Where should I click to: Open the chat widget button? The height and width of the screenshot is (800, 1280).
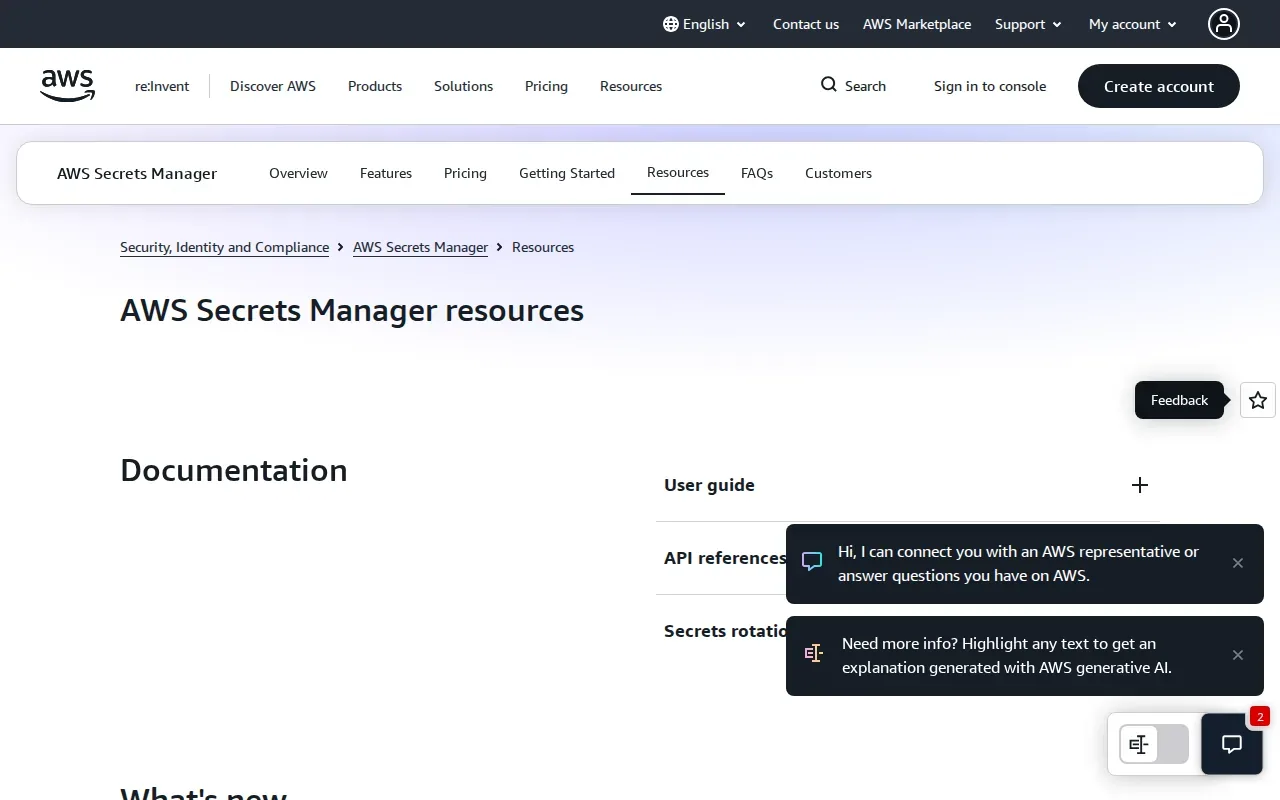pyautogui.click(x=1232, y=744)
